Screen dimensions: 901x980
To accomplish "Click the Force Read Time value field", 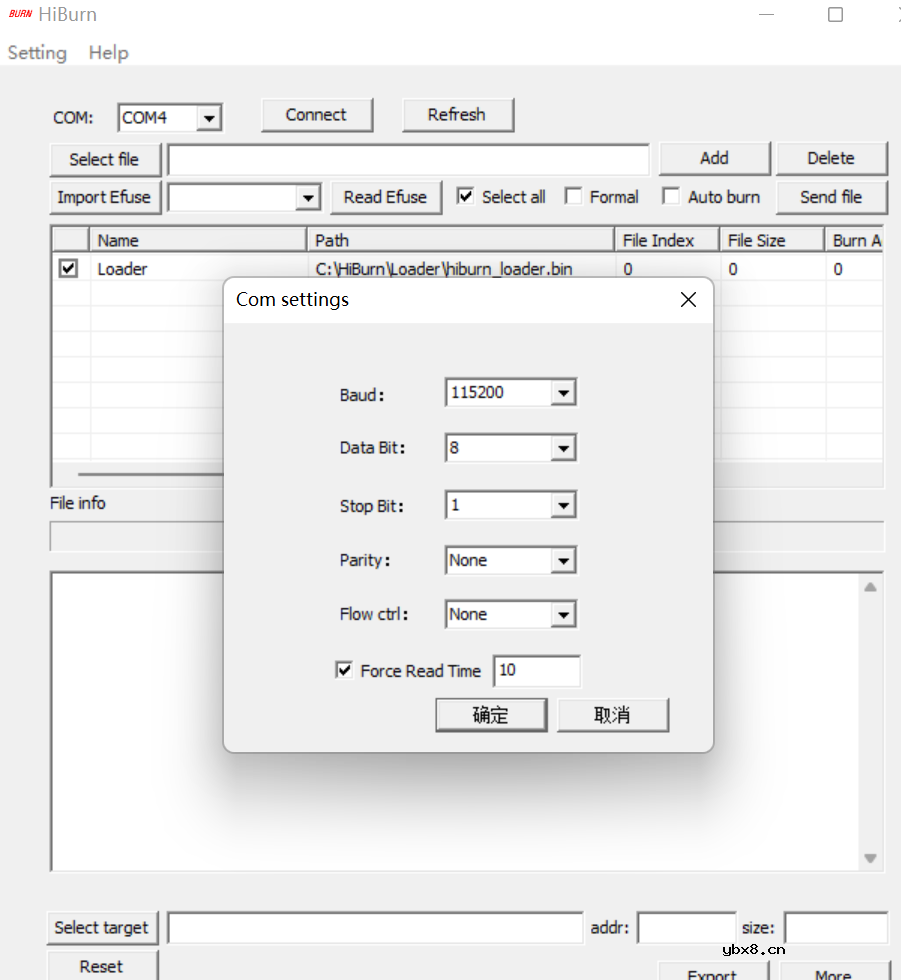I will (537, 671).
